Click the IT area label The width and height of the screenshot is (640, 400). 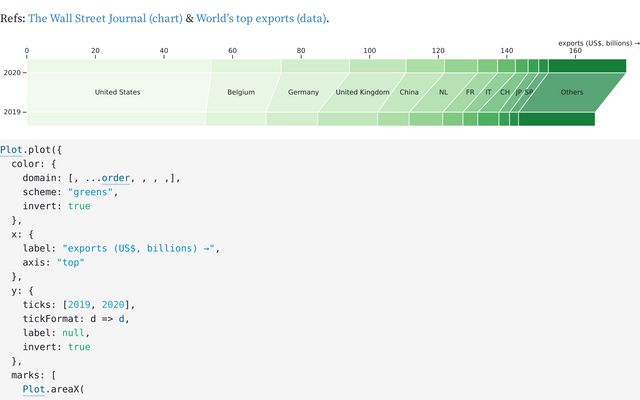[488, 92]
